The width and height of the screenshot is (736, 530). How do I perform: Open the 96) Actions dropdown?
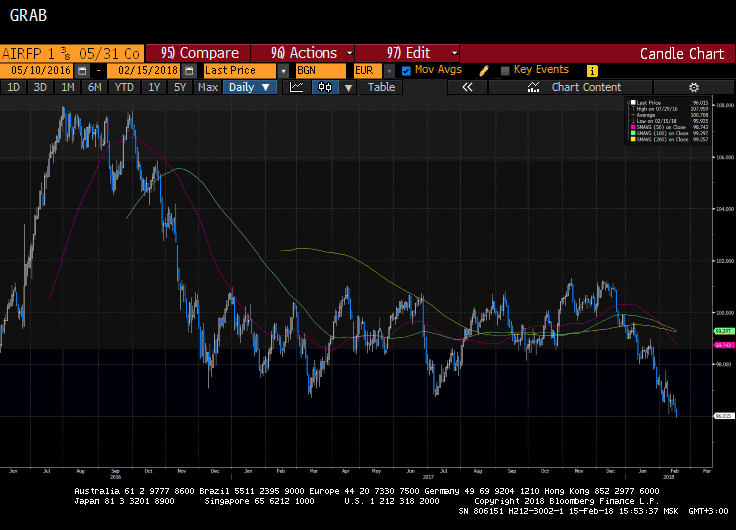point(303,53)
